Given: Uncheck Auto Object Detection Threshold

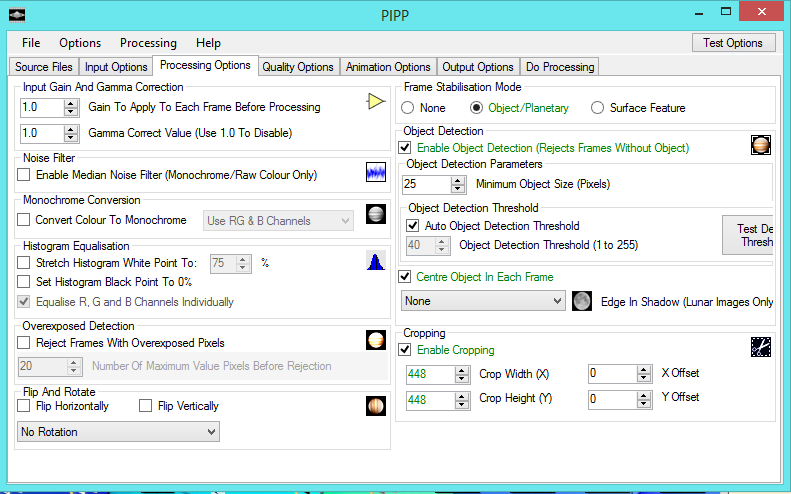Looking at the screenshot, I should (x=413, y=226).
